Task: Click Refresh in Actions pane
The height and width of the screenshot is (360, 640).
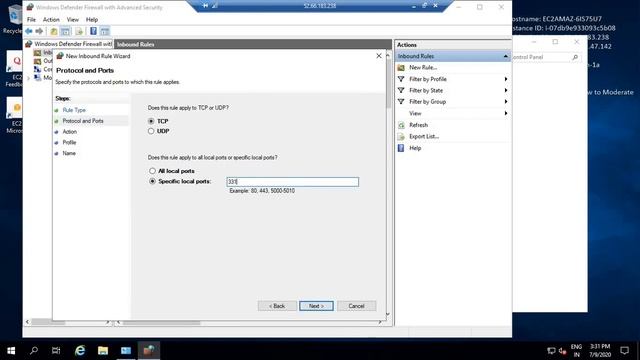Action: click(x=418, y=125)
